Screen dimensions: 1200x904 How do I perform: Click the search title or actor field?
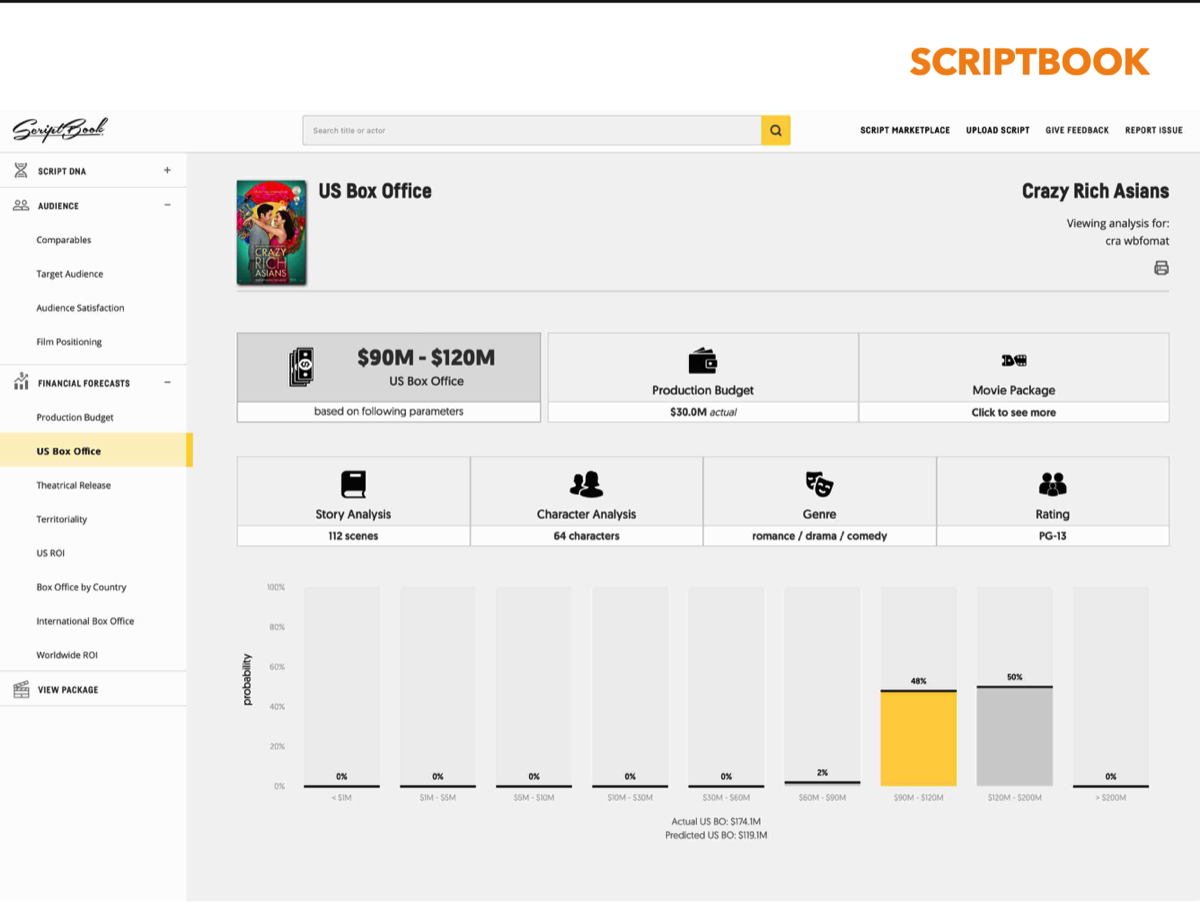click(531, 131)
